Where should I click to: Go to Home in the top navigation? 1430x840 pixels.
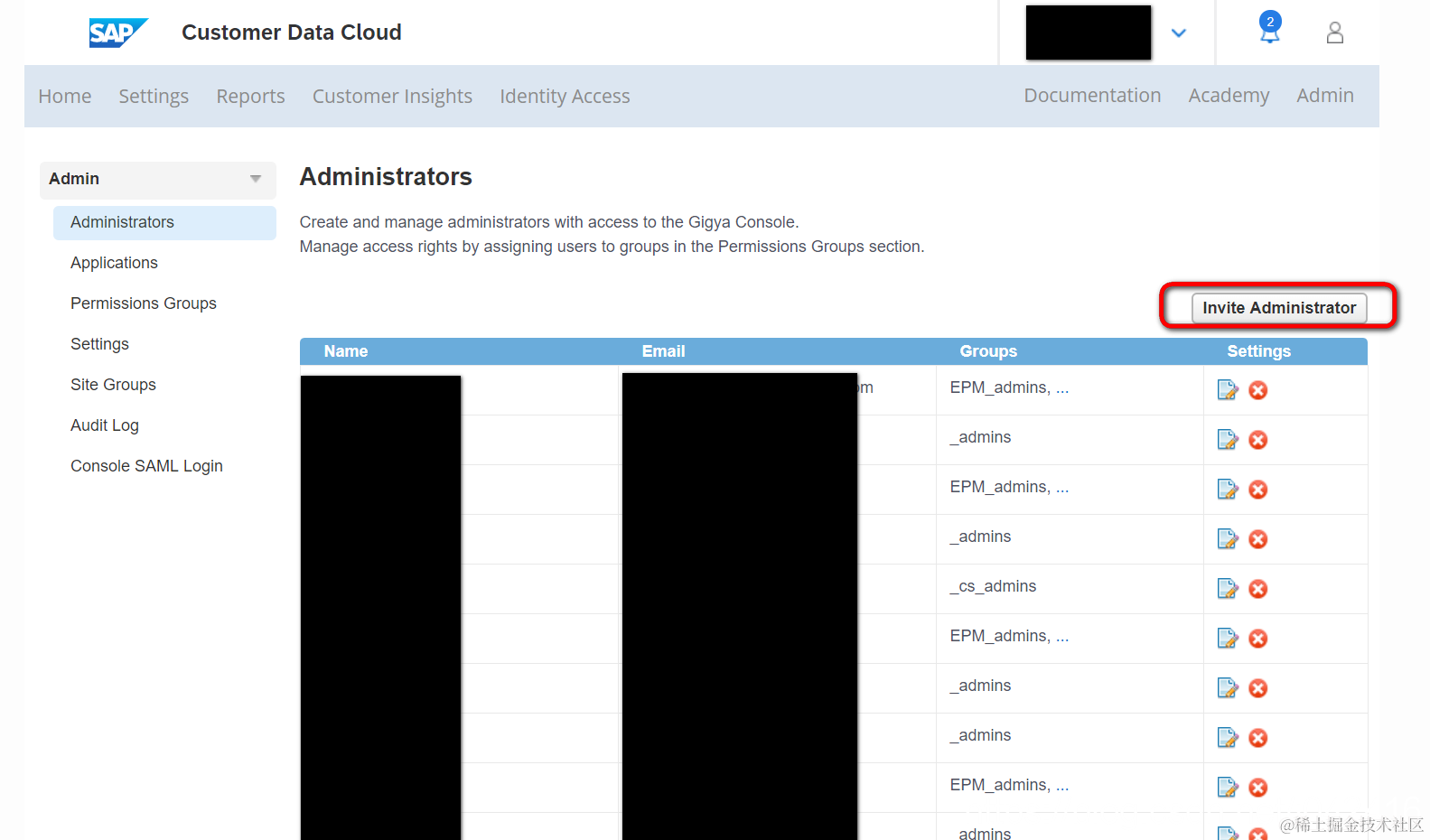click(x=65, y=96)
